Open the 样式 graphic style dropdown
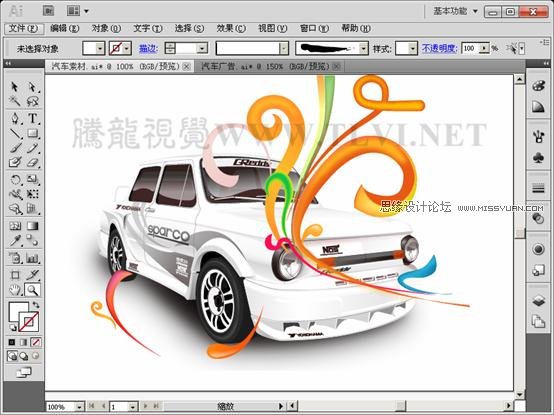 tap(413, 48)
